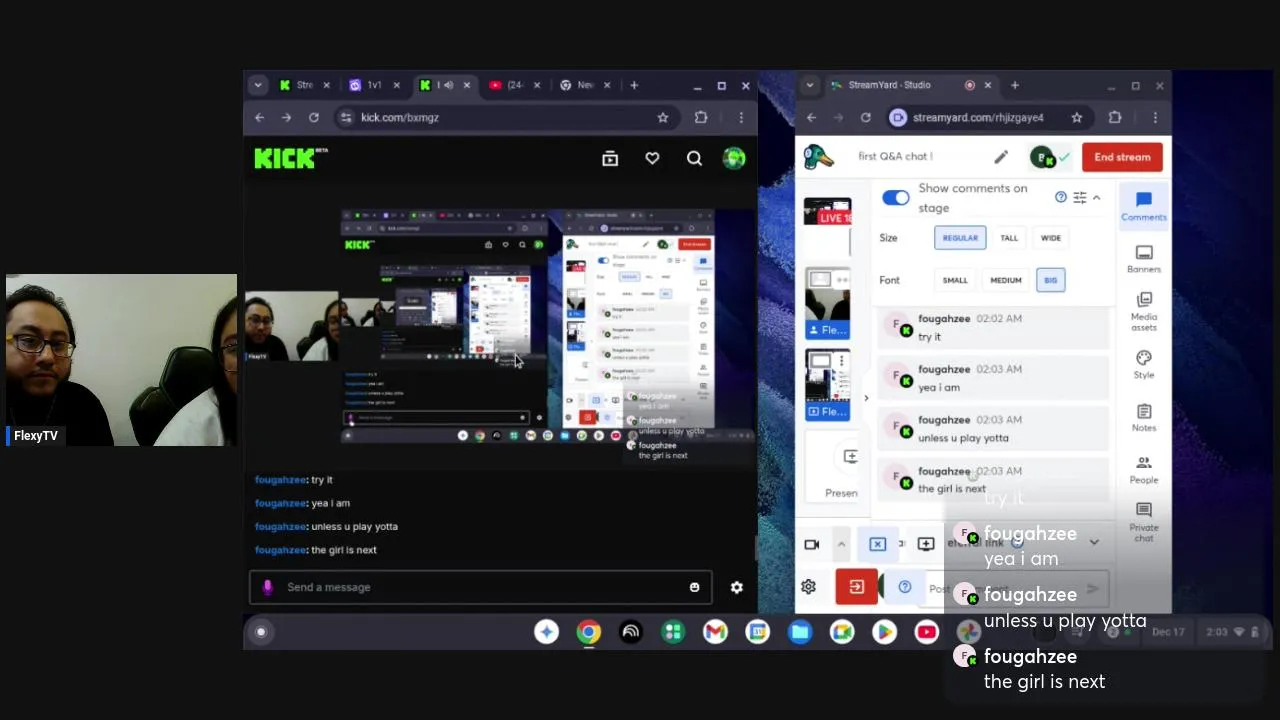
Task: Open Gmail from the shelf
Action: tap(715, 631)
